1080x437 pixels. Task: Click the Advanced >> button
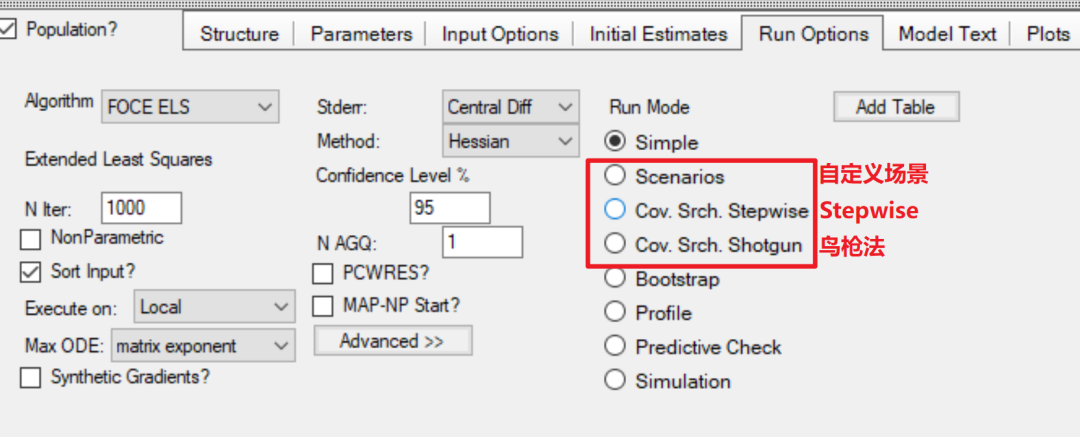392,342
